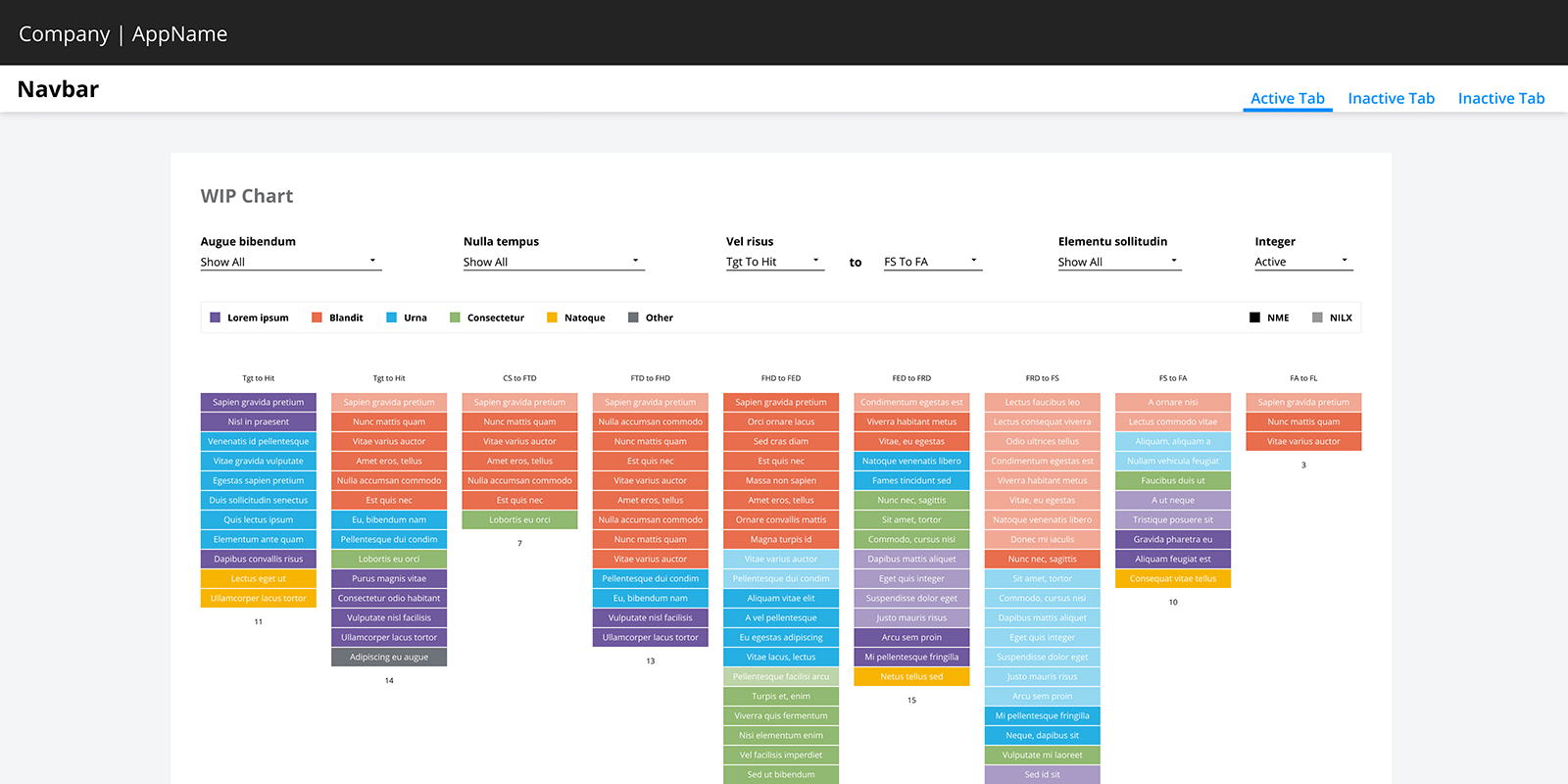The image size is (1568, 784).
Task: Click the 'FHD to FED' column header
Action: [x=781, y=378]
